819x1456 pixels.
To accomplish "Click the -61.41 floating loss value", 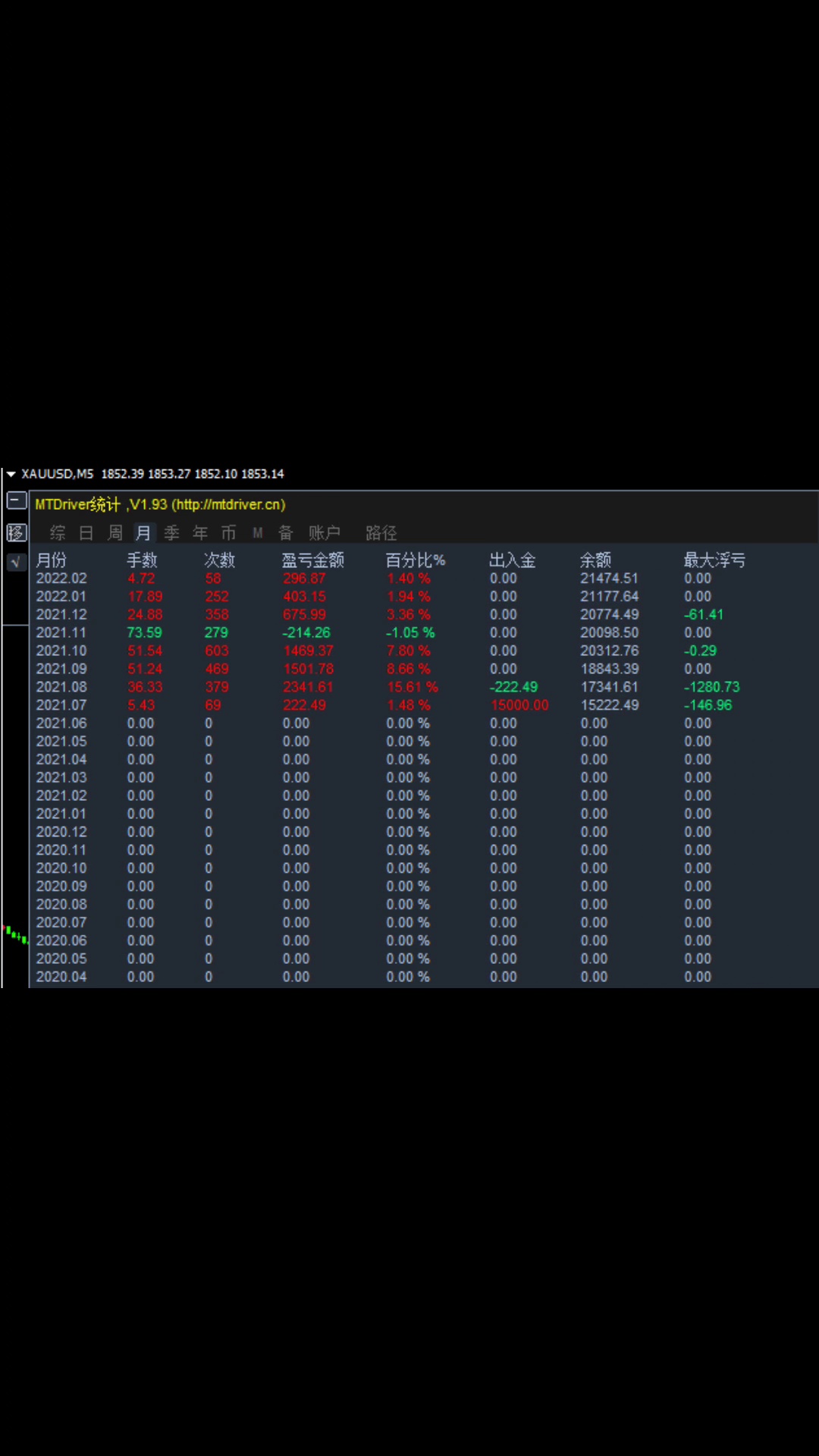I will click(x=704, y=615).
